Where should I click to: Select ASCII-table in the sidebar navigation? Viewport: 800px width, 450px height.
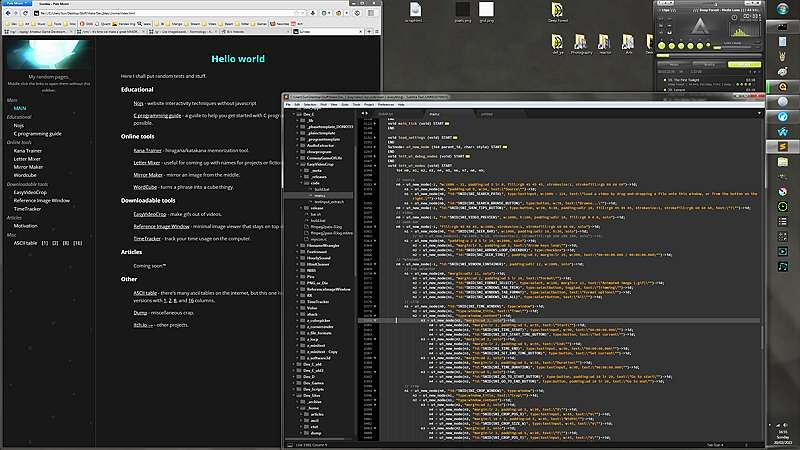[26, 243]
